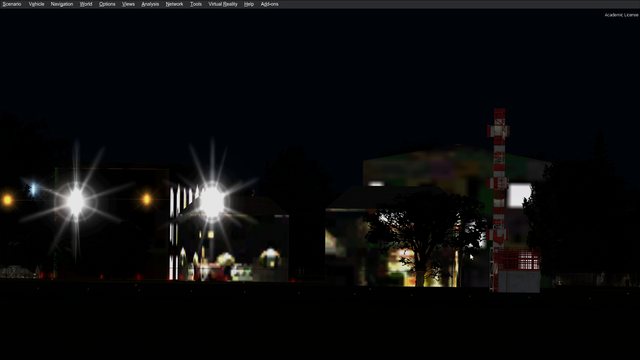Open the Virtual Reality menu

click(x=223, y=4)
